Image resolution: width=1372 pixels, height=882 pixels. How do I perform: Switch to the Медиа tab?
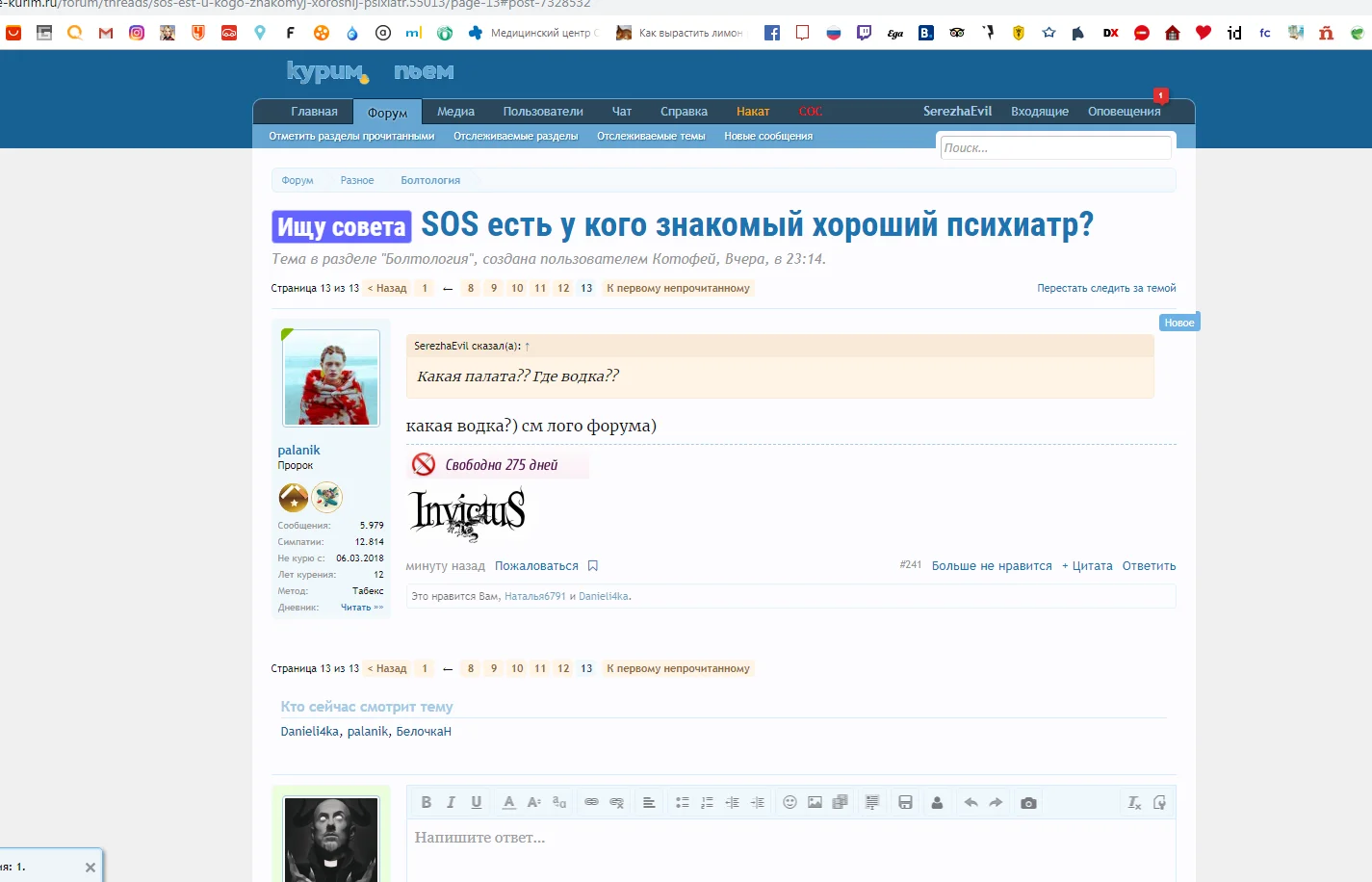pos(454,112)
